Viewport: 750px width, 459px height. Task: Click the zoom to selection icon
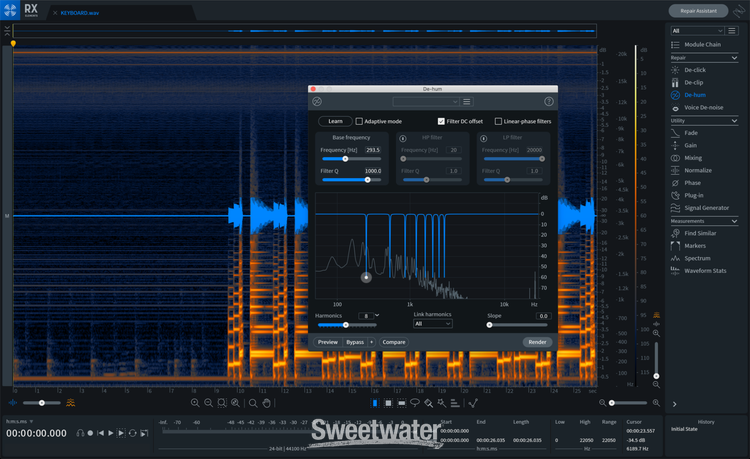[x=222, y=403]
